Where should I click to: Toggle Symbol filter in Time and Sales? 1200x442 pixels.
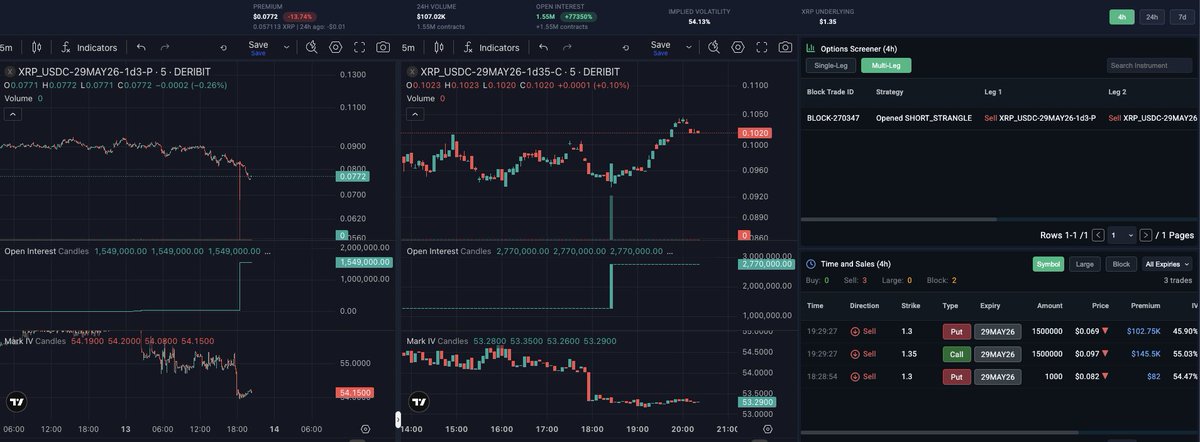tap(1048, 264)
